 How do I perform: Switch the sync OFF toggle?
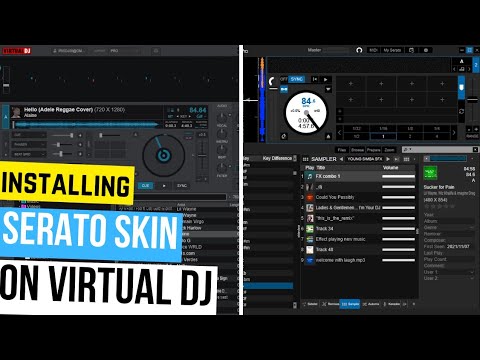tap(283, 79)
